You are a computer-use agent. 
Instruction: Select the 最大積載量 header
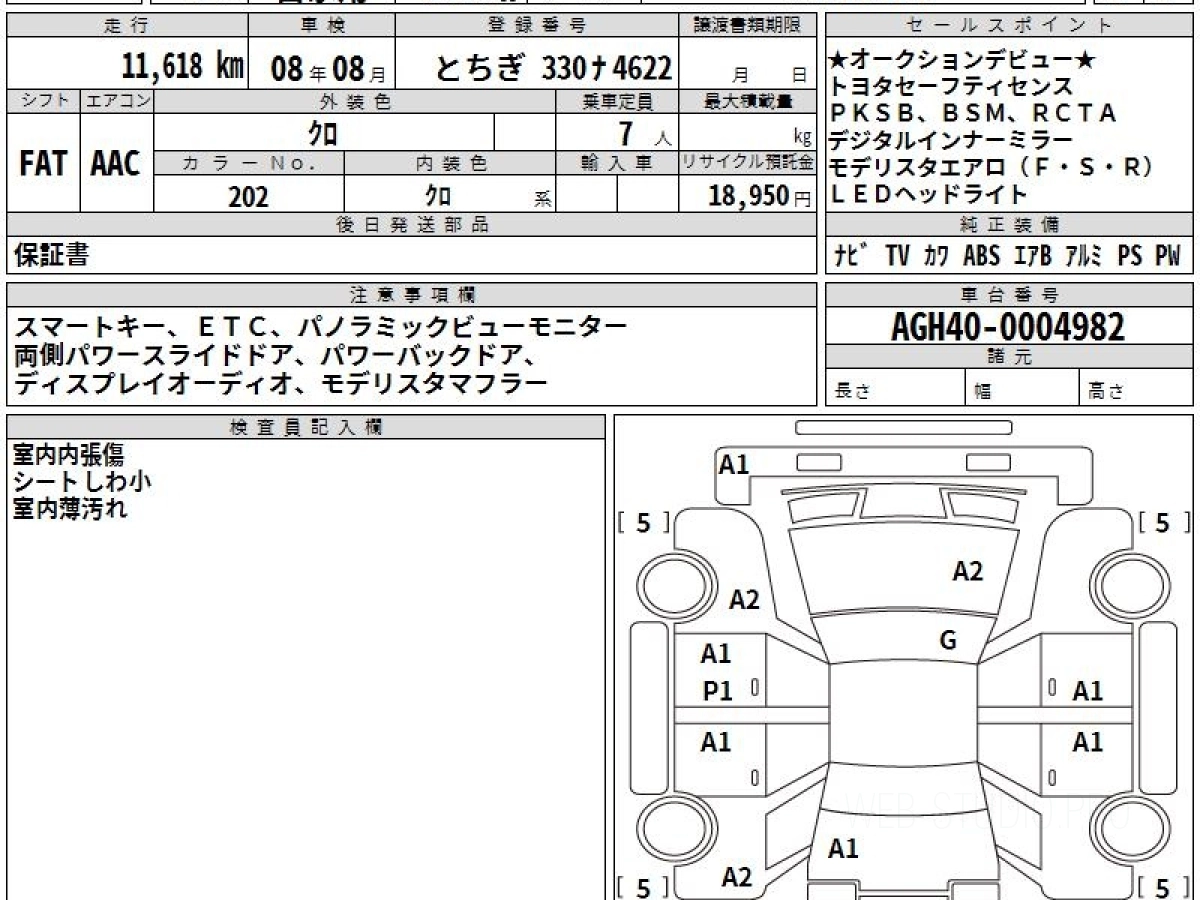(747, 101)
